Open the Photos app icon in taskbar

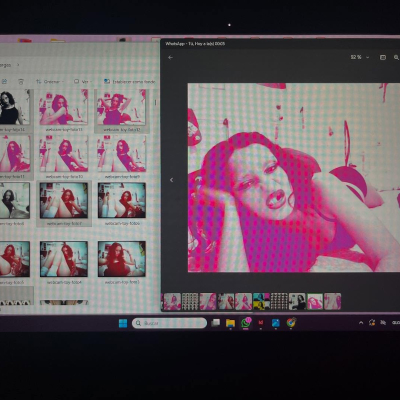pyautogui.click(x=276, y=323)
